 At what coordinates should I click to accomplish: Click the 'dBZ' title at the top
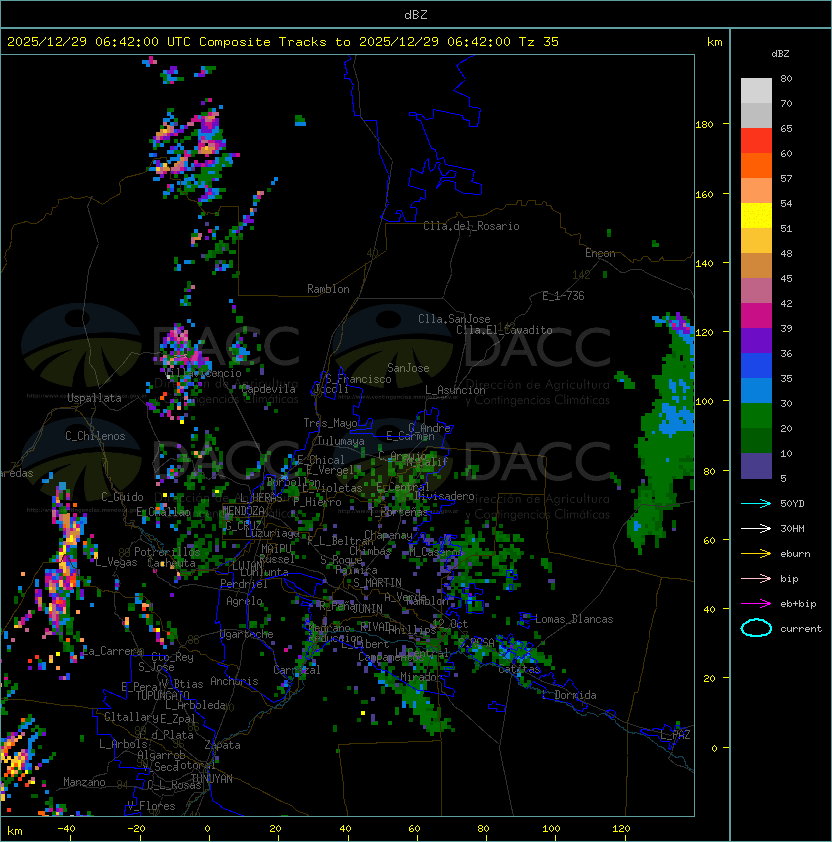pyautogui.click(x=416, y=14)
